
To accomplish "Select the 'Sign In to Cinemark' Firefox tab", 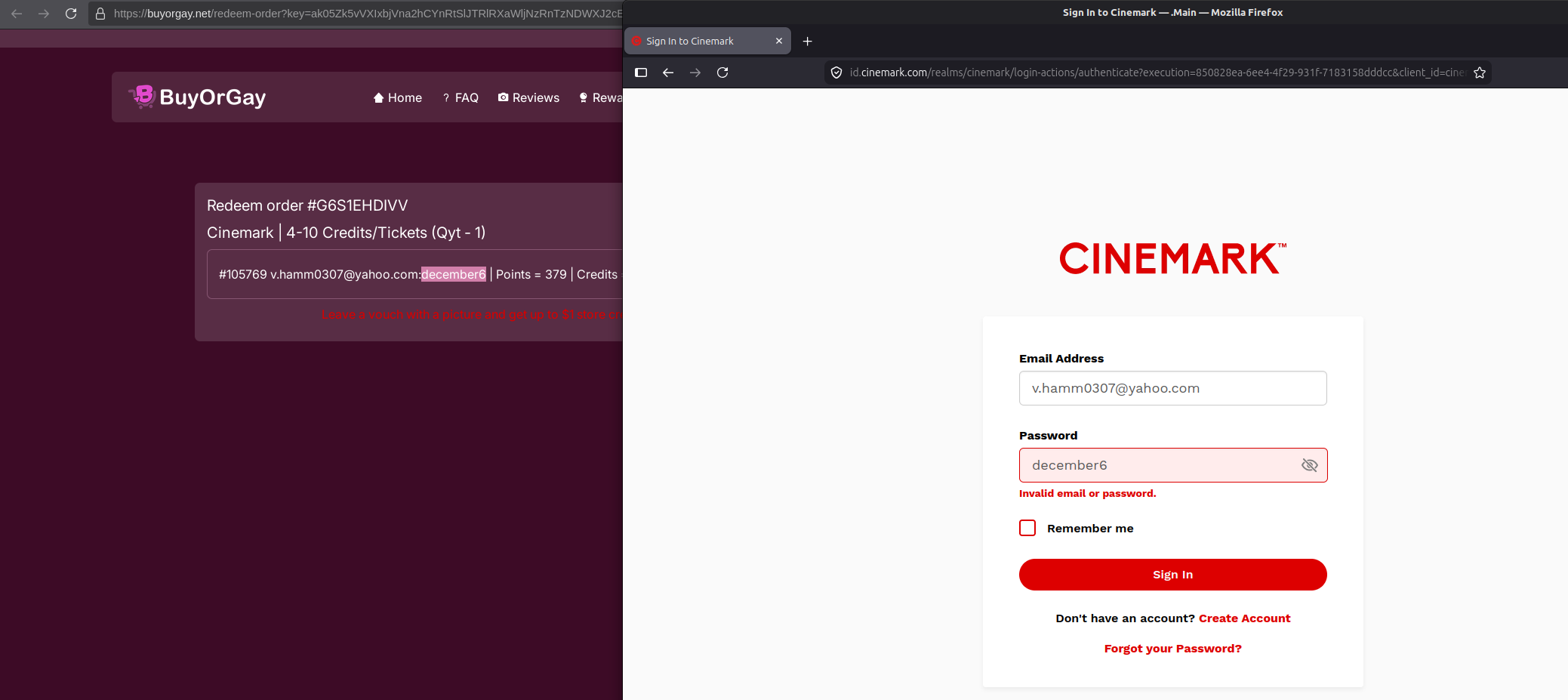I will (707, 41).
